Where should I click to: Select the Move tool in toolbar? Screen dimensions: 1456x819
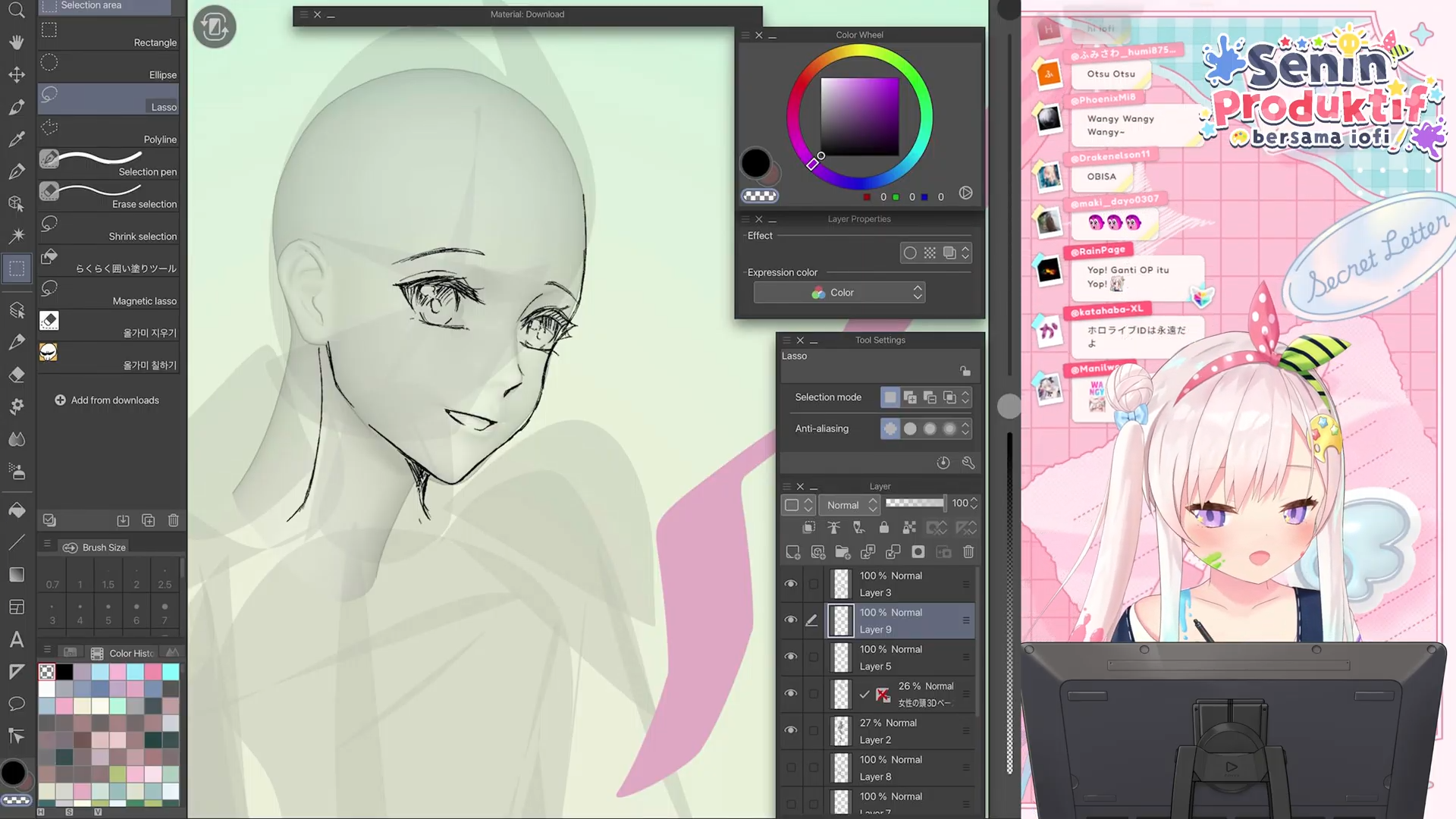(x=17, y=74)
